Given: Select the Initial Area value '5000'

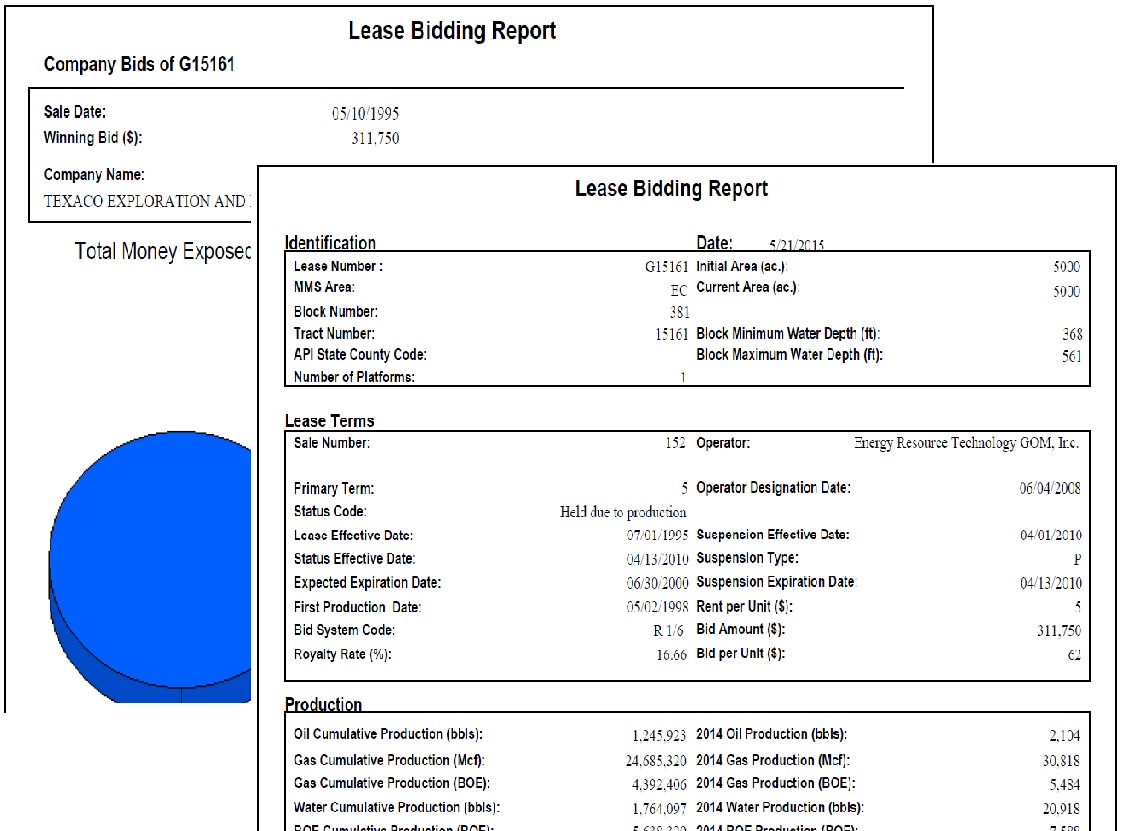Looking at the screenshot, I should 1066,266.
